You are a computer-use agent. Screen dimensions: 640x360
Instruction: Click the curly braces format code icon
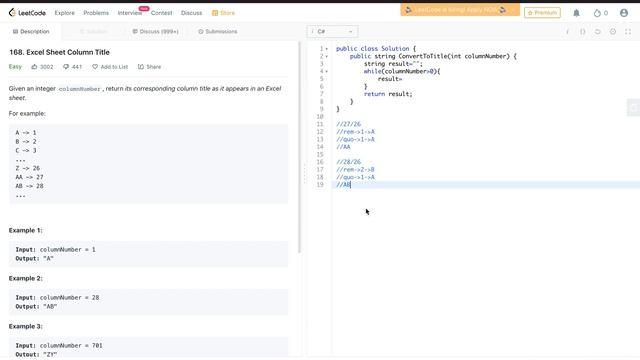point(582,31)
